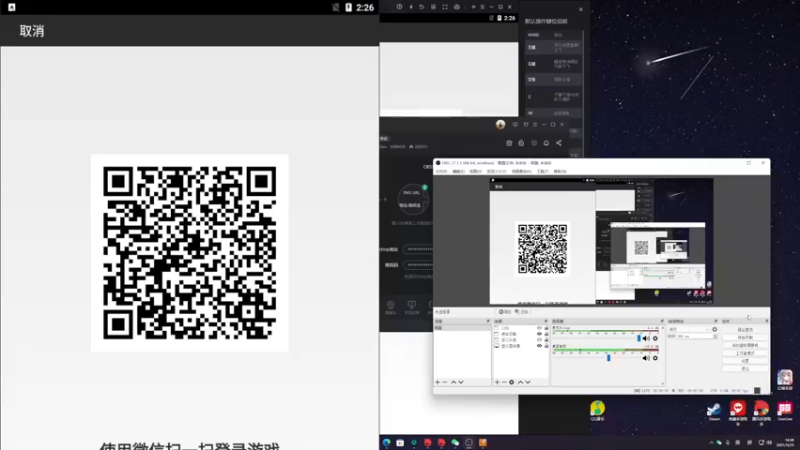This screenshot has width=800, height=450.
Task: Click the fullscreen corners icon in emulator title bar
Action: click(444, 7)
